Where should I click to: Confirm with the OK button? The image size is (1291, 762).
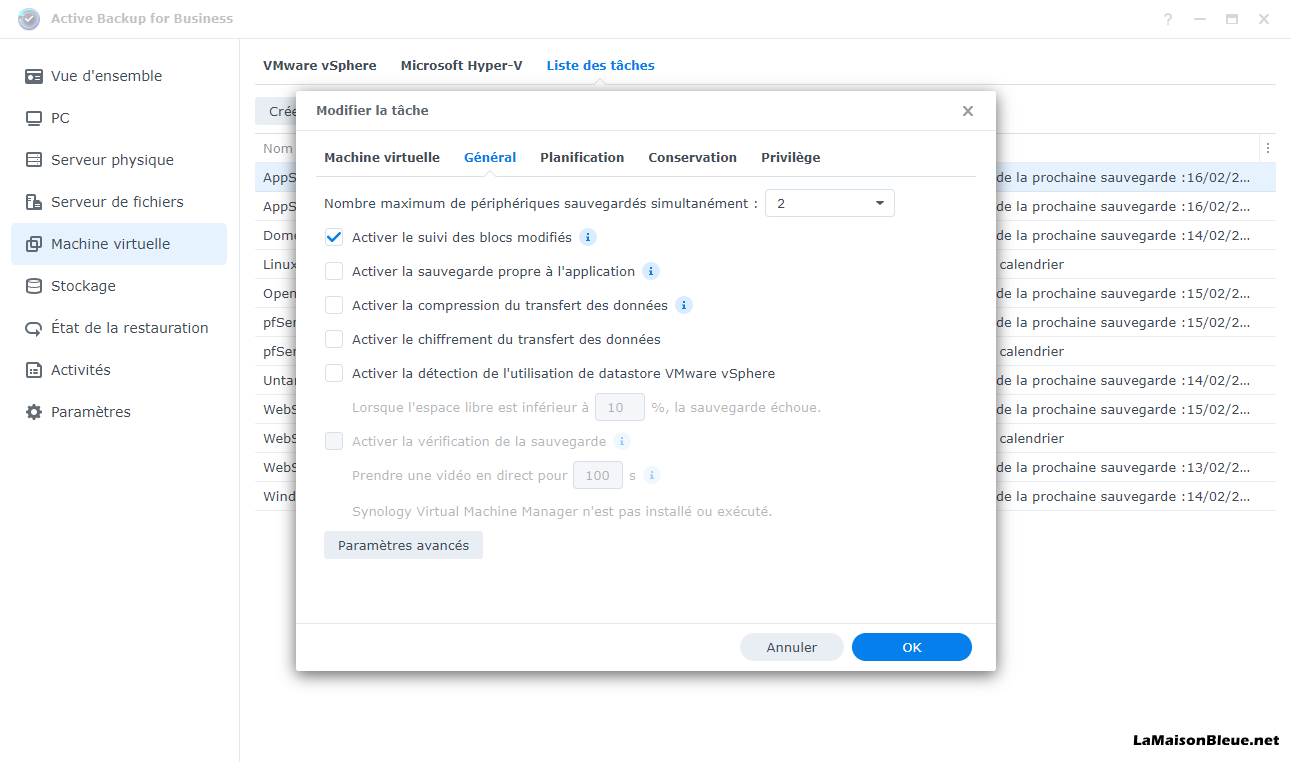[x=912, y=647]
